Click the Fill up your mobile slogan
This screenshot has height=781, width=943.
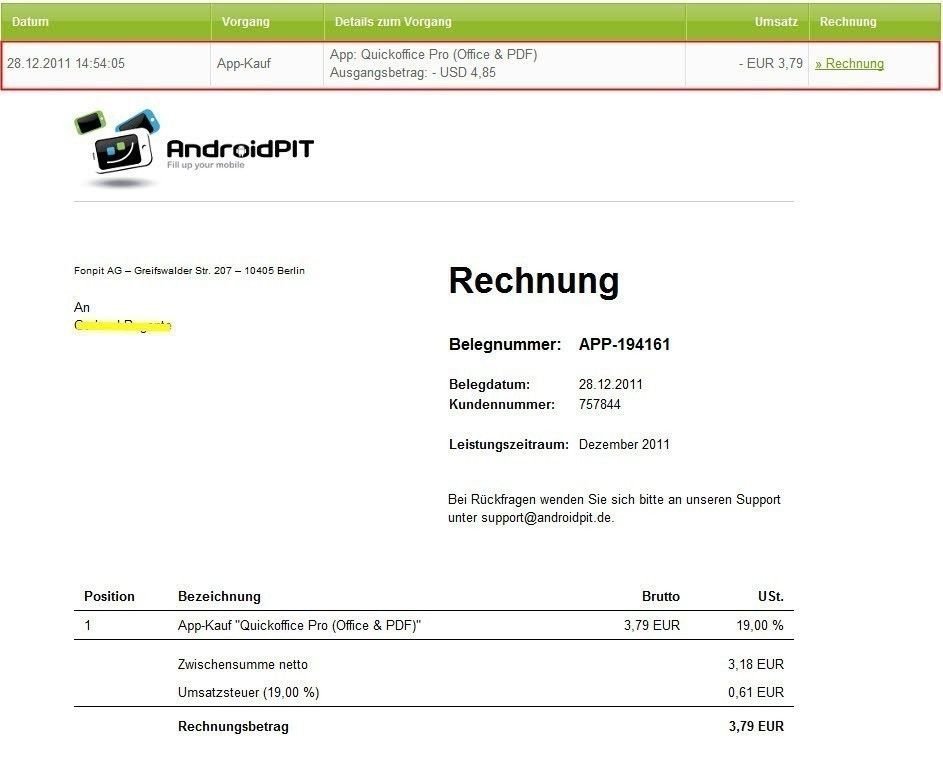206,165
